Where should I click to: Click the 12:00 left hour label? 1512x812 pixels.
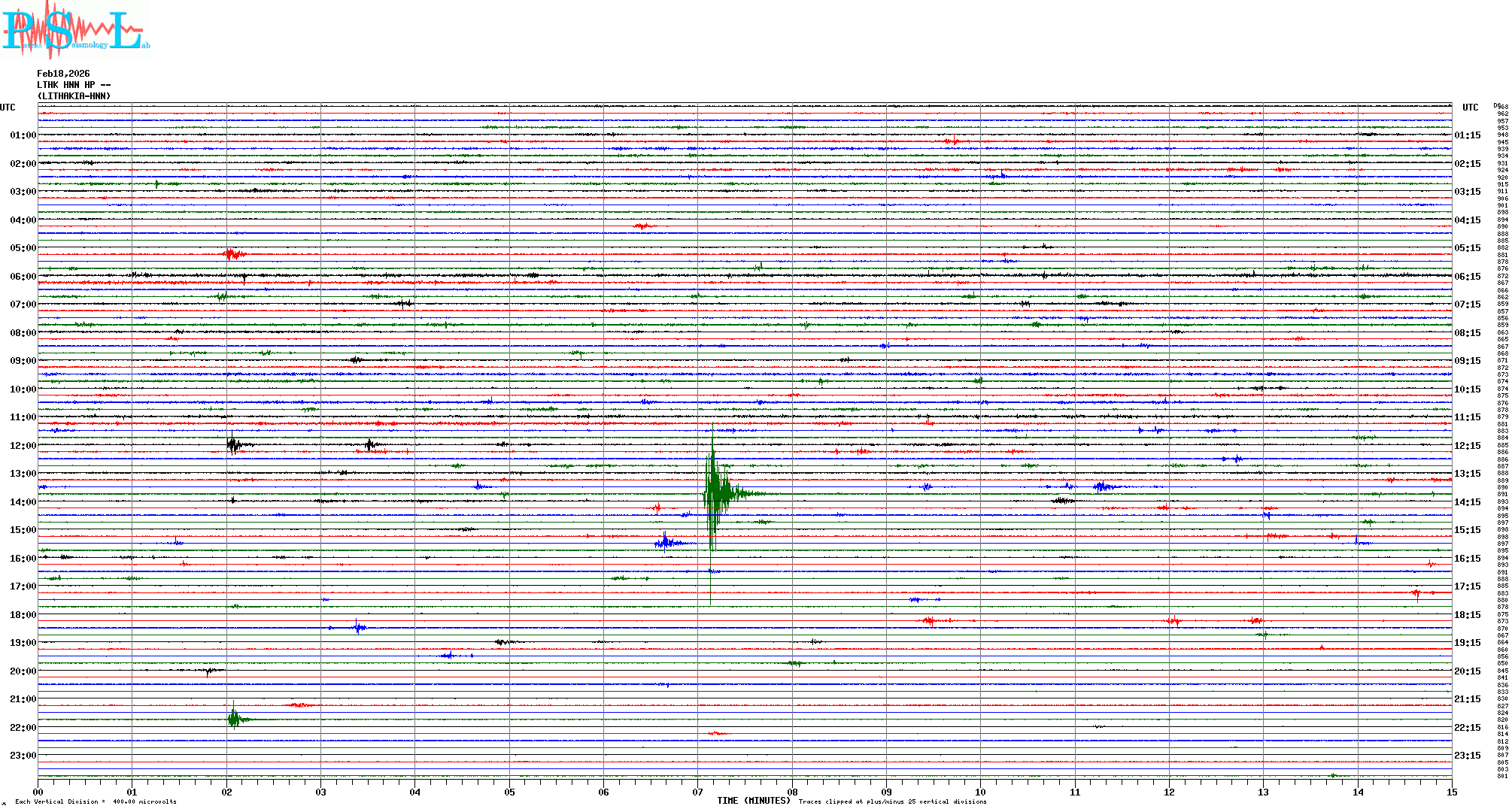(23, 446)
